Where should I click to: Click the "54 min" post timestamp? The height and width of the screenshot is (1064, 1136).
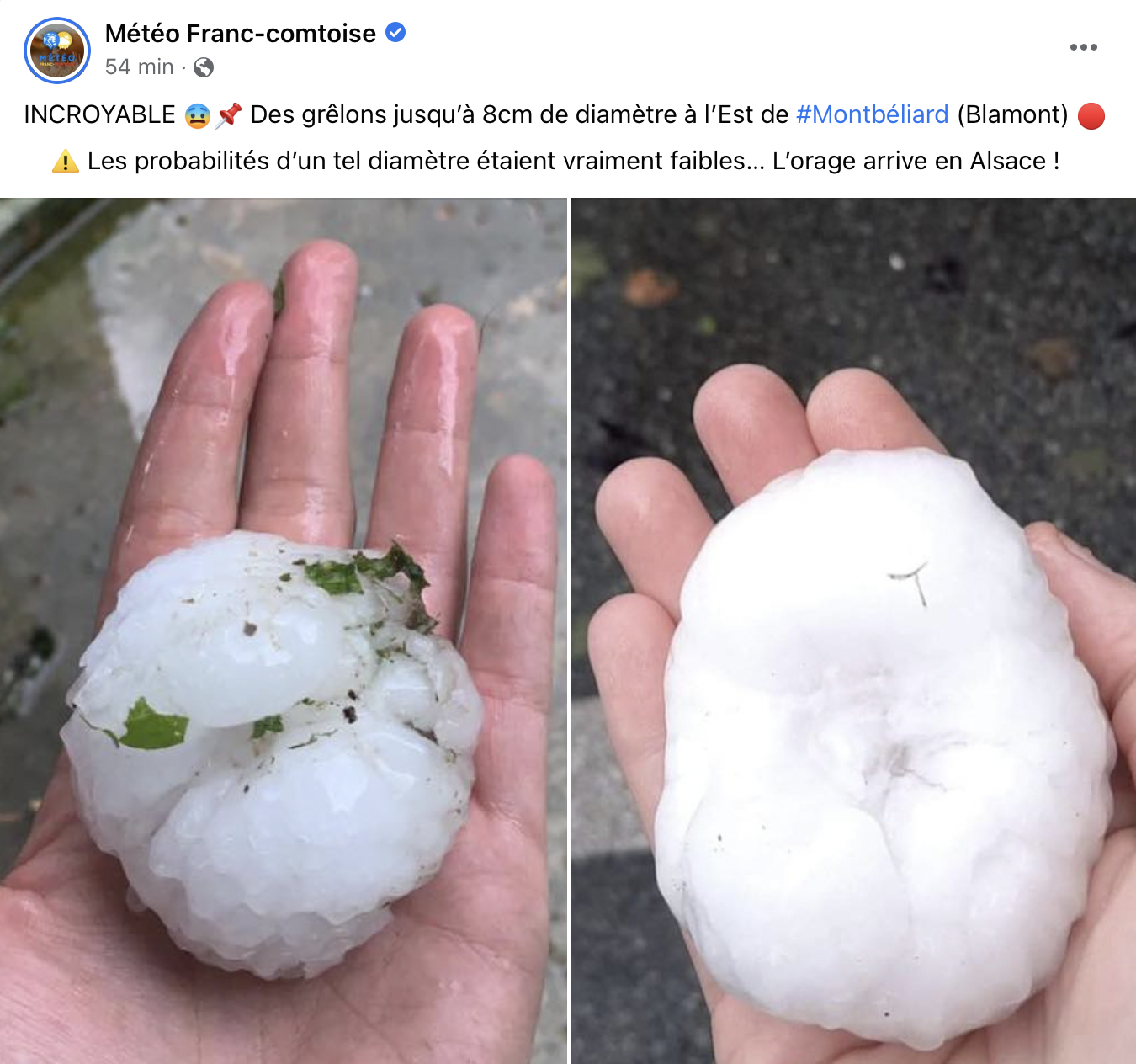click(x=139, y=66)
